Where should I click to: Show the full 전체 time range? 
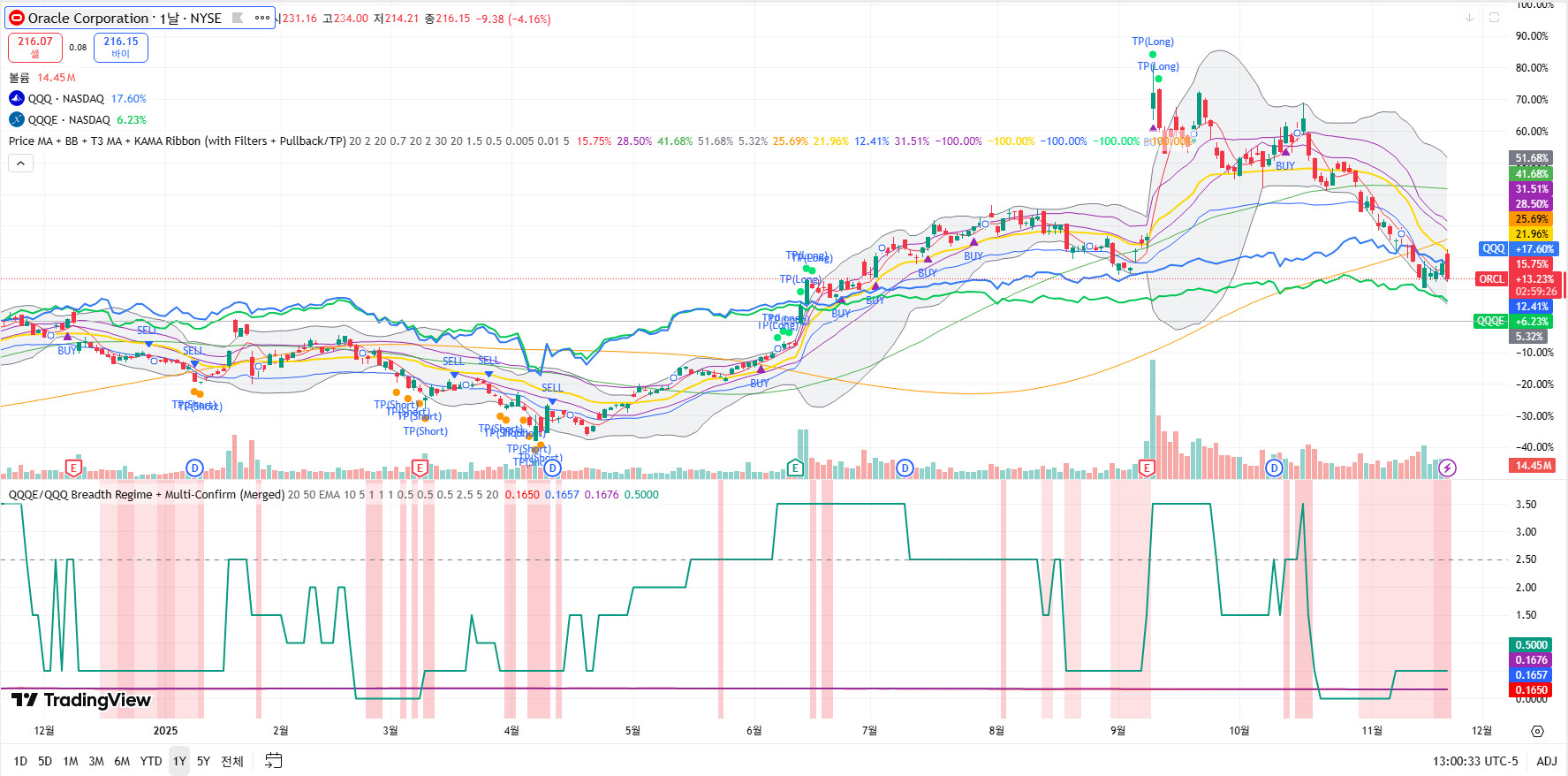(232, 761)
